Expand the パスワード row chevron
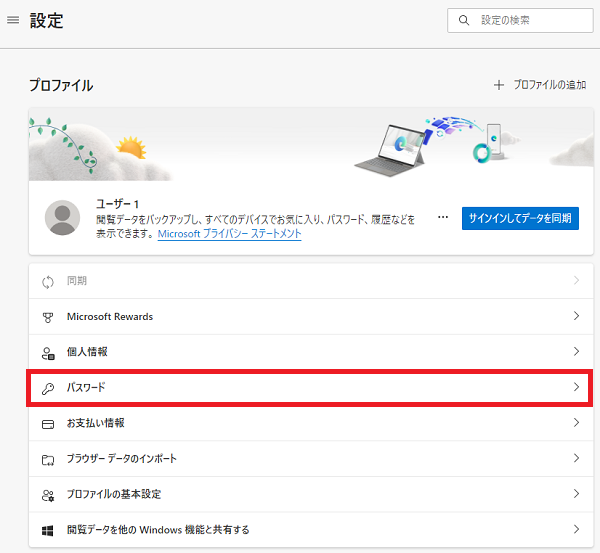Viewport: 600px width, 553px height. [576, 387]
